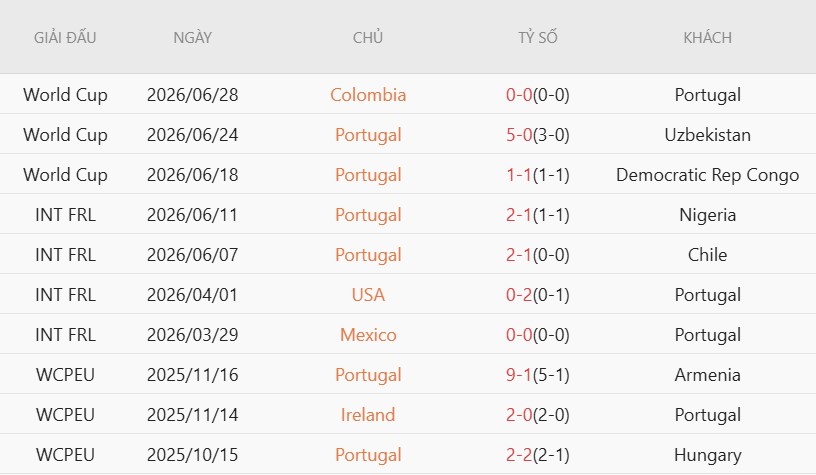Click the Colombia home team link
The width and height of the screenshot is (816, 475).
point(368,95)
